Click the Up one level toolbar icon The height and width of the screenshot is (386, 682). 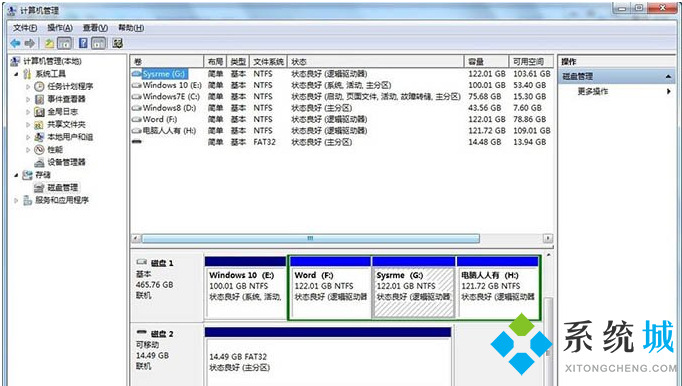49,43
